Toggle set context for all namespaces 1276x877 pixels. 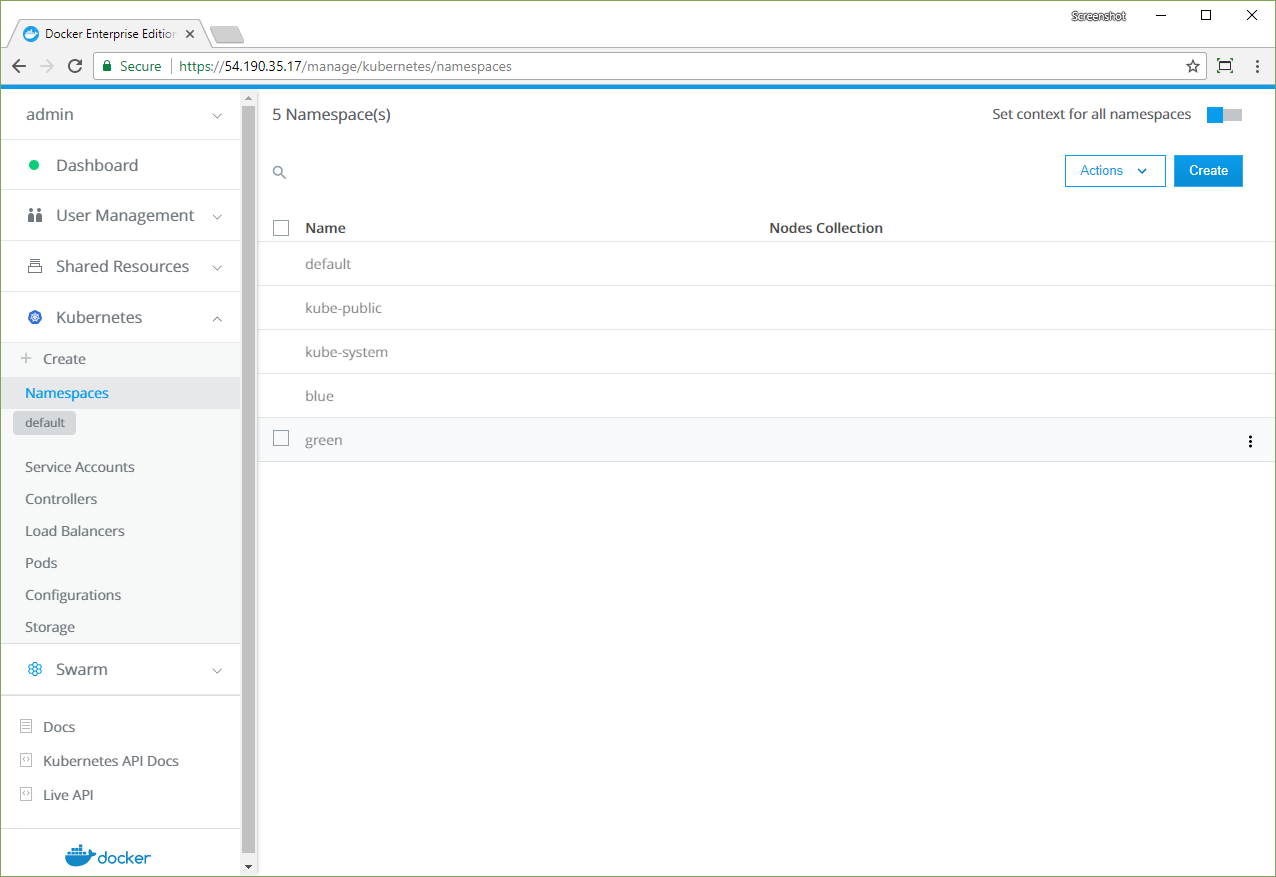coord(1223,115)
